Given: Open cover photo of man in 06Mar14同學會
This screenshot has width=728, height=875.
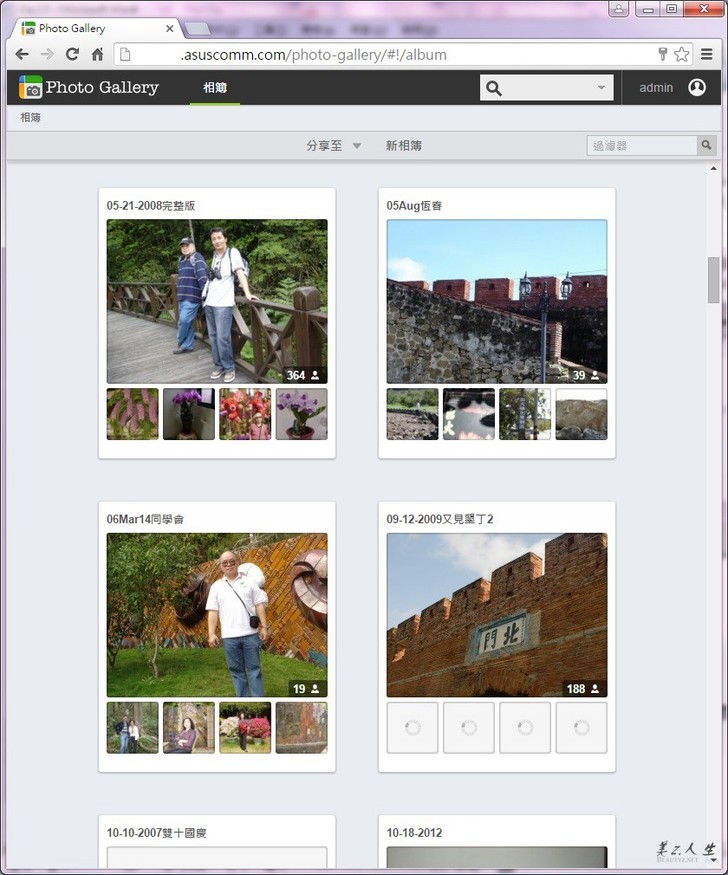Looking at the screenshot, I should [x=217, y=615].
